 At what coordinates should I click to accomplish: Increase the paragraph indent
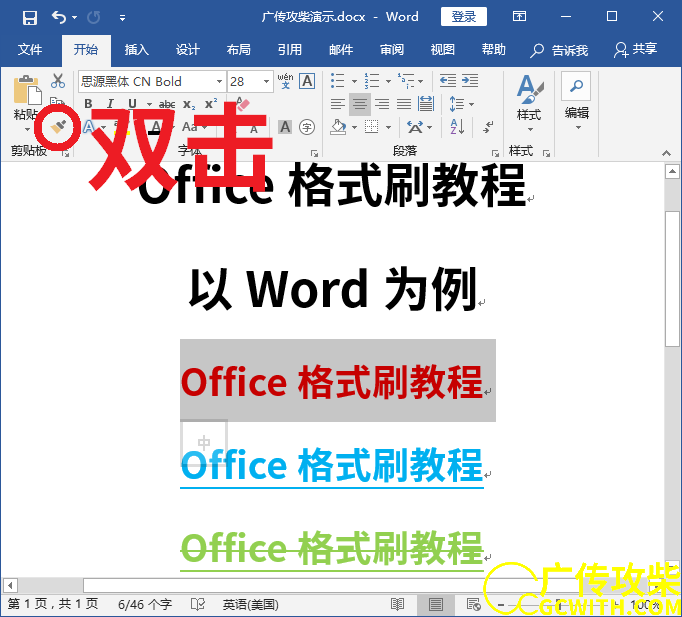click(x=470, y=81)
